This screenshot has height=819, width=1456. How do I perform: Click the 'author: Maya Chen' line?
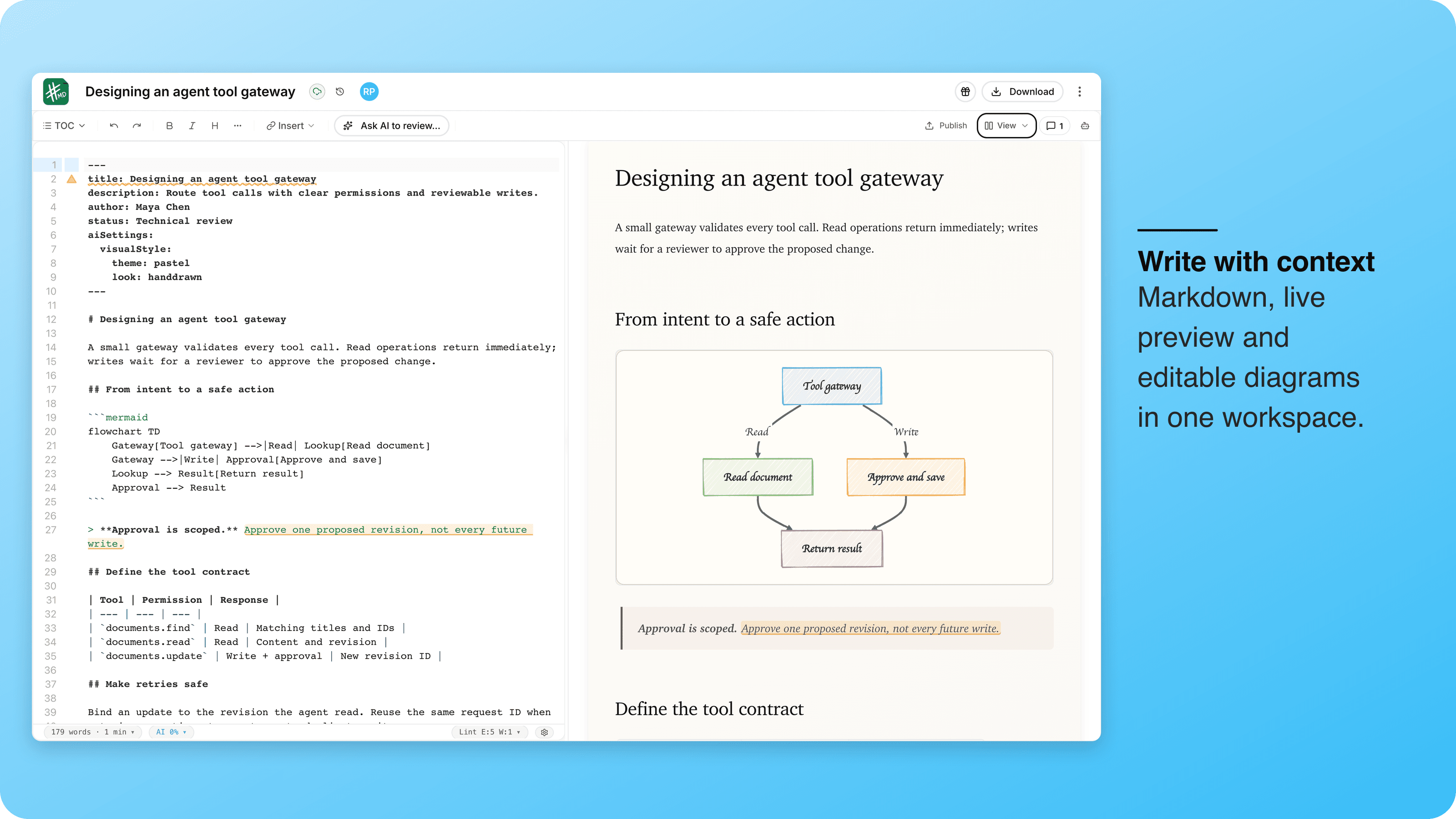point(138,207)
